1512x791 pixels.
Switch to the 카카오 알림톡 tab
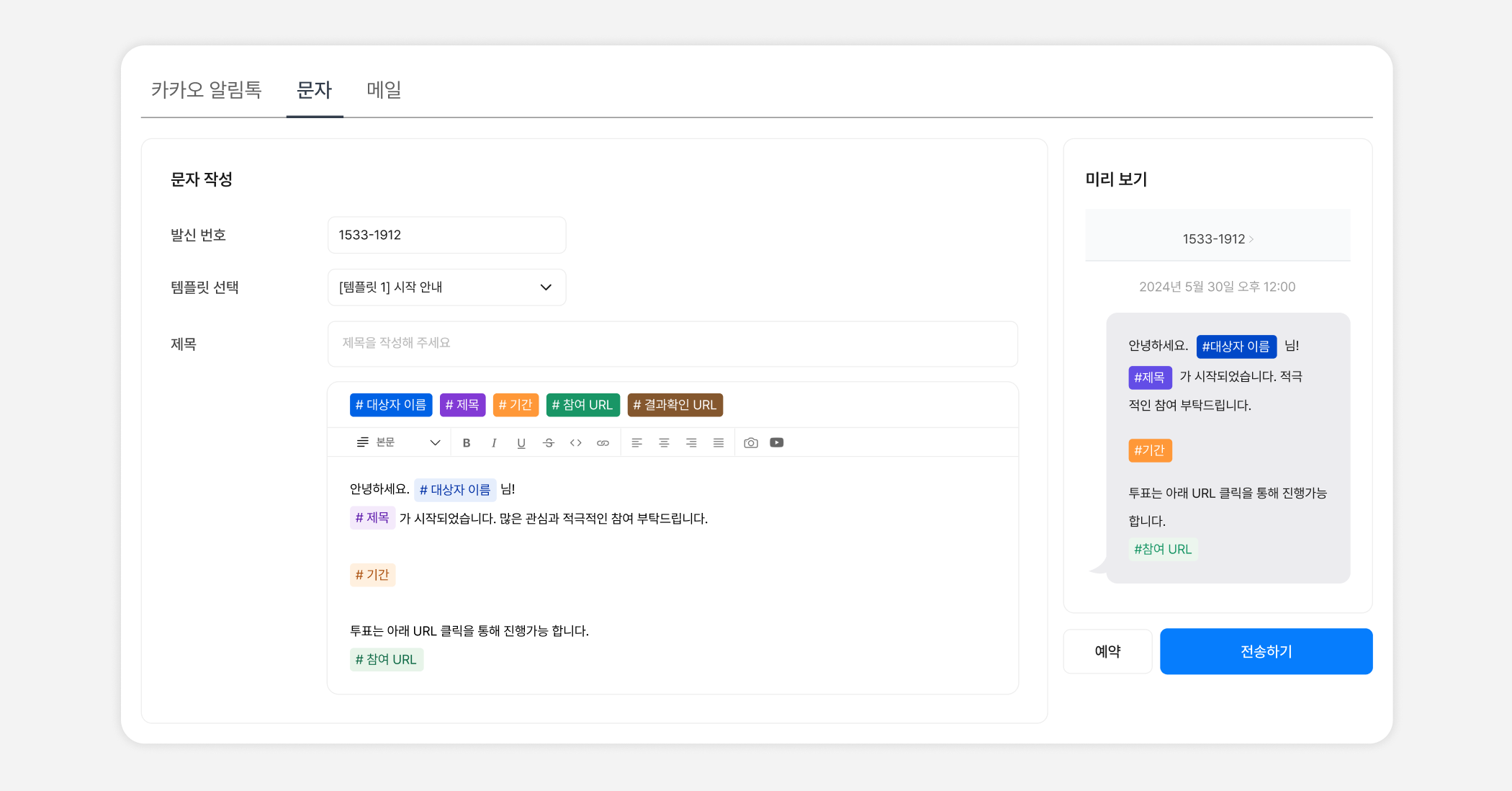(206, 90)
